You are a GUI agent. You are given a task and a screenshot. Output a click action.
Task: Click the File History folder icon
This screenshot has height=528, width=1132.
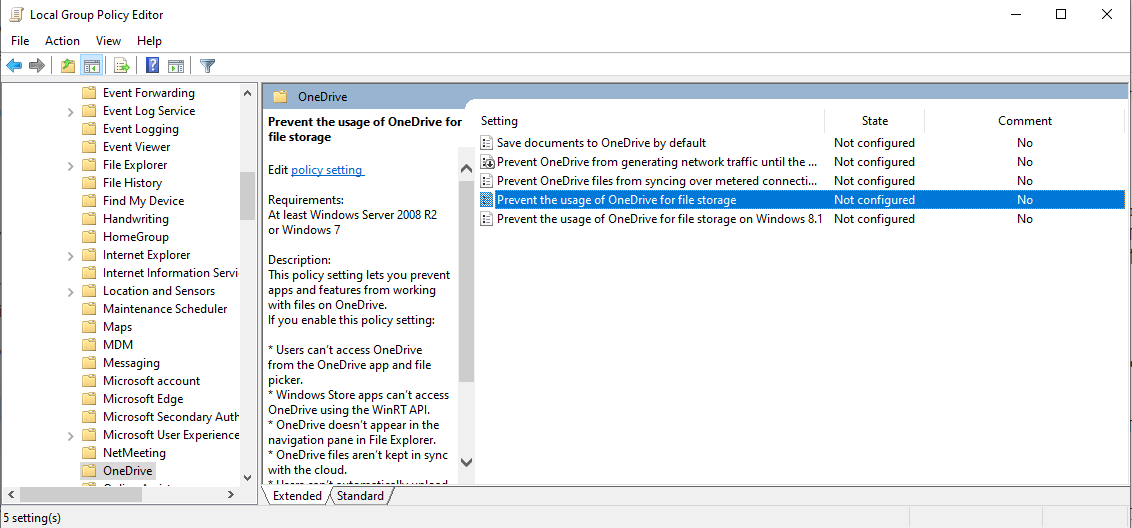click(89, 183)
